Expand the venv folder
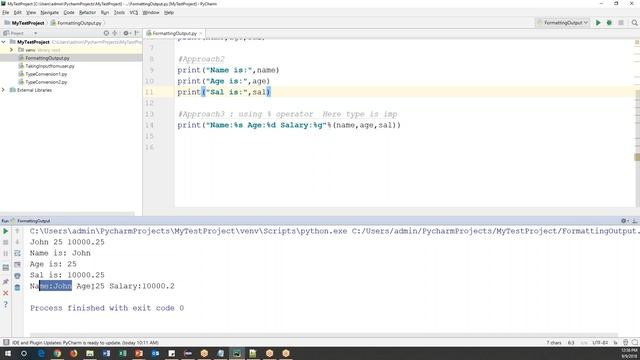 11,50
